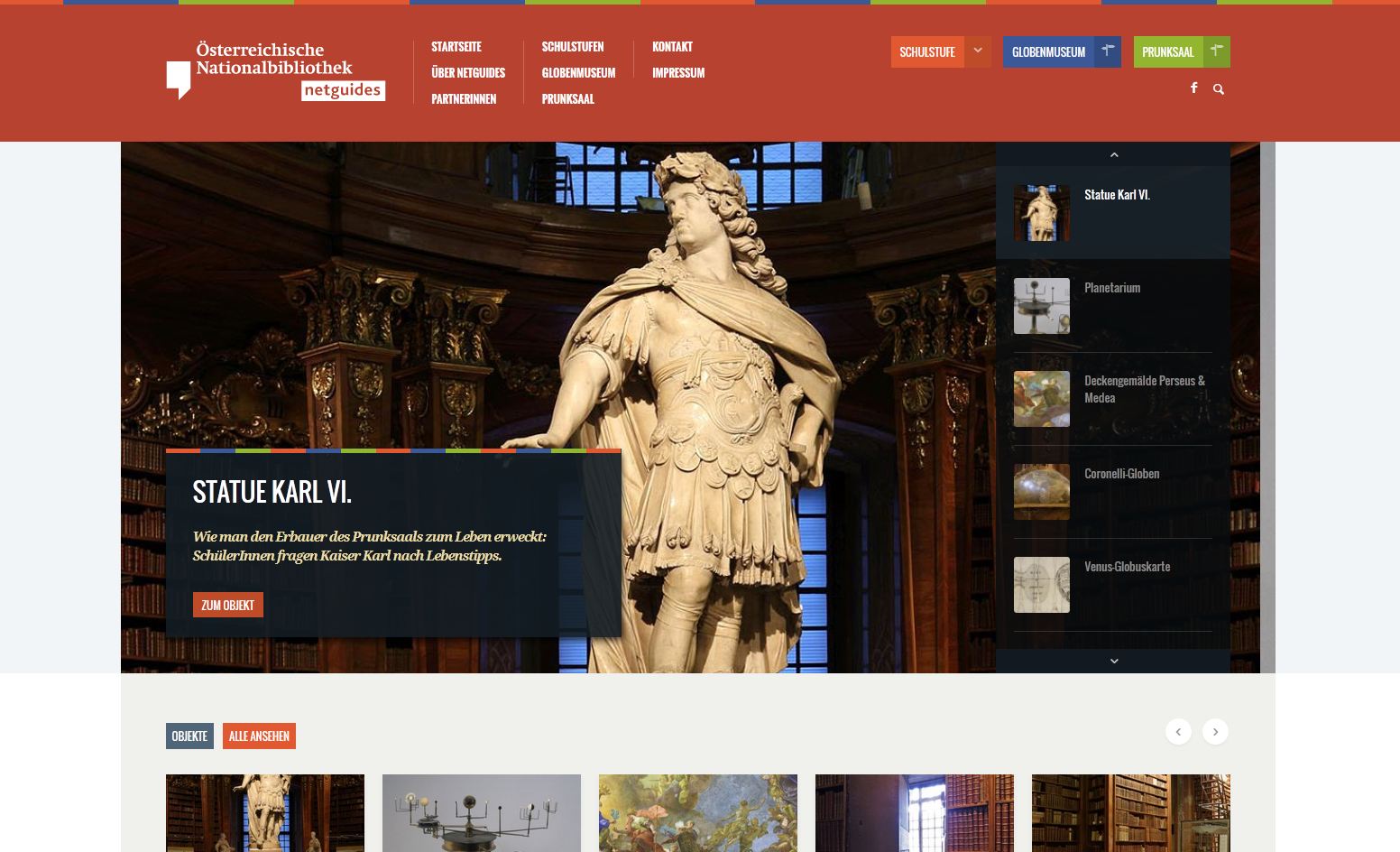
Task: Click the Coronelli-Globen sidebar title
Action: click(1122, 474)
